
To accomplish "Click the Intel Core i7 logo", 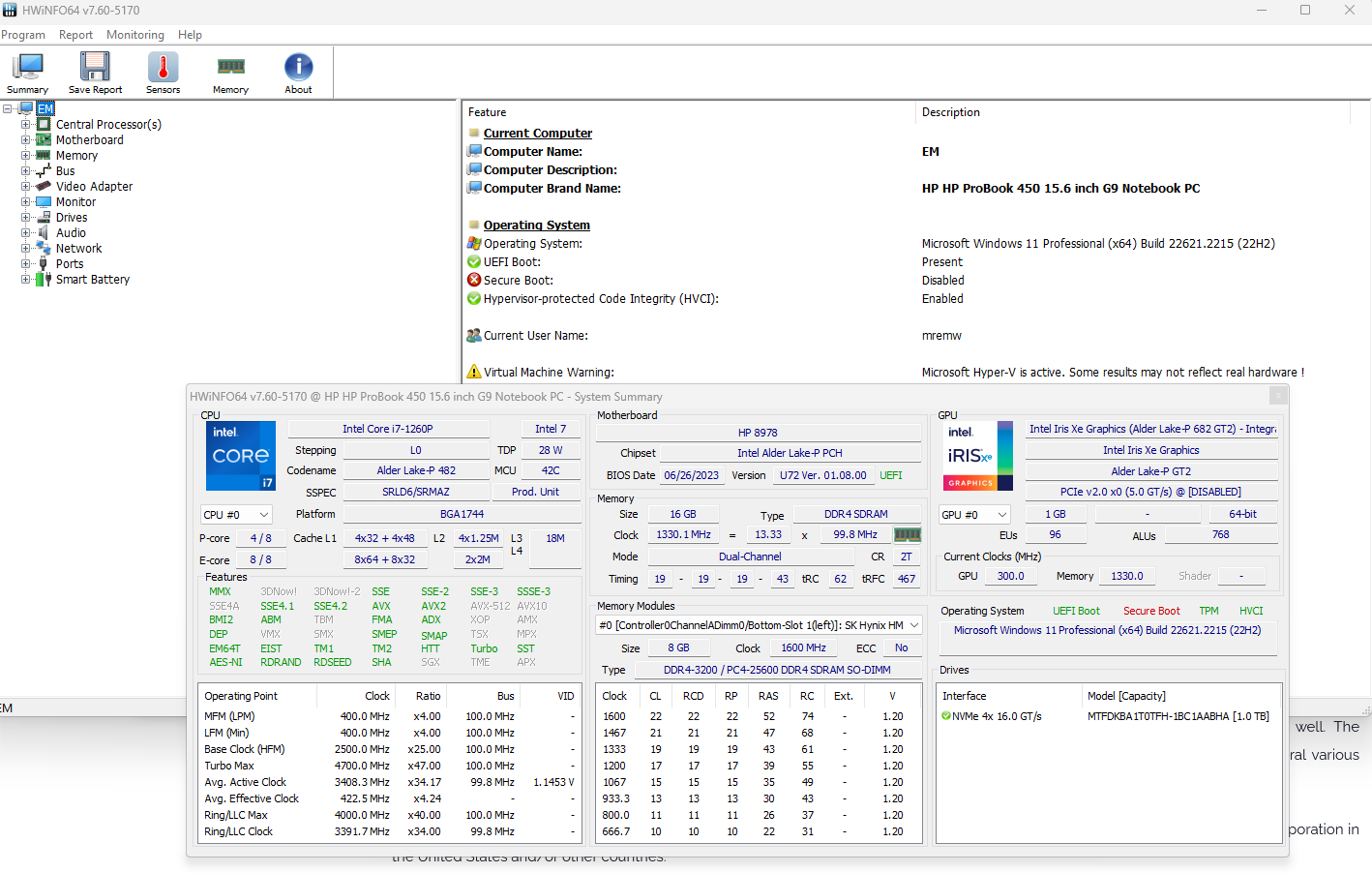I will point(241,456).
